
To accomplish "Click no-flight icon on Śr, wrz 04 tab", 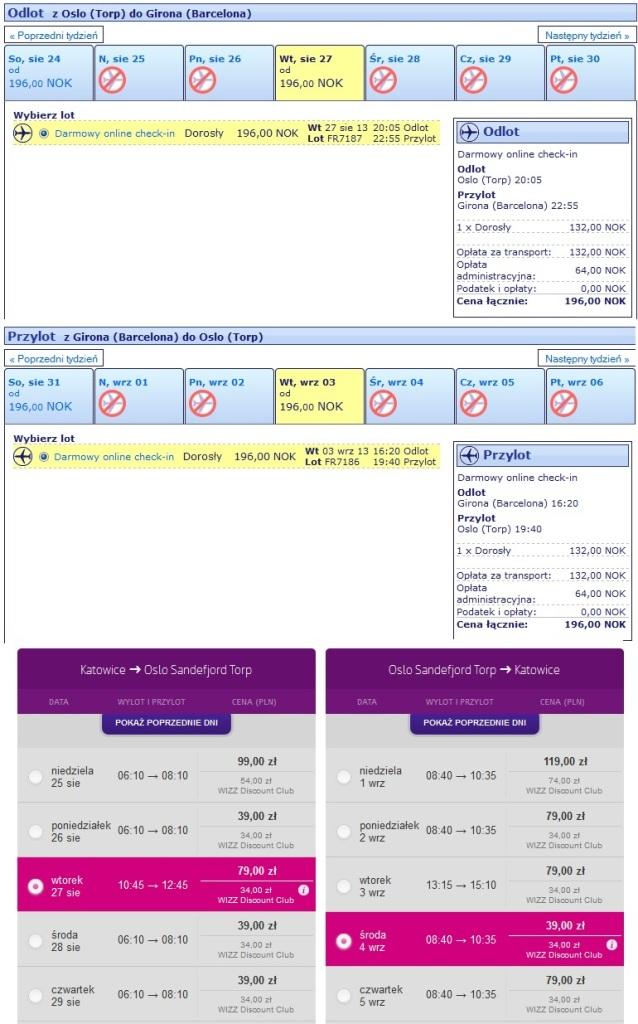I will (x=383, y=404).
